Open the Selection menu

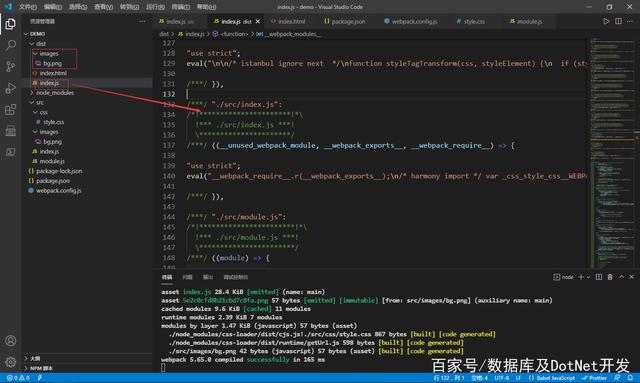point(78,7)
